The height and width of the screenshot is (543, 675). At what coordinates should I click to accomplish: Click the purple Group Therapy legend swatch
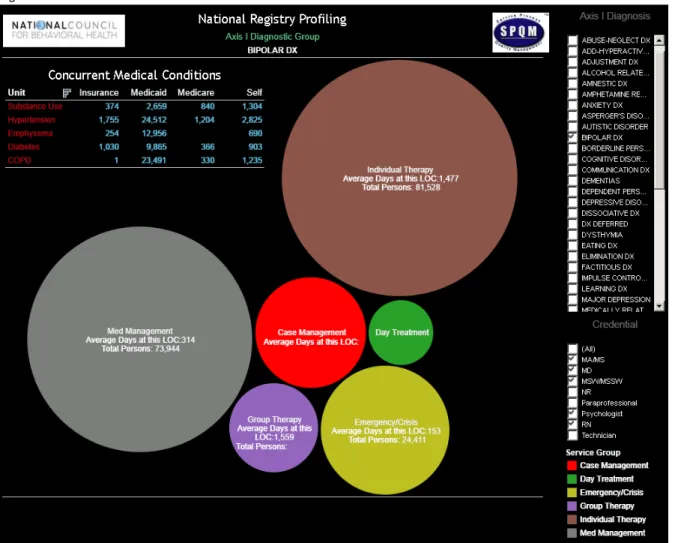(x=572, y=506)
